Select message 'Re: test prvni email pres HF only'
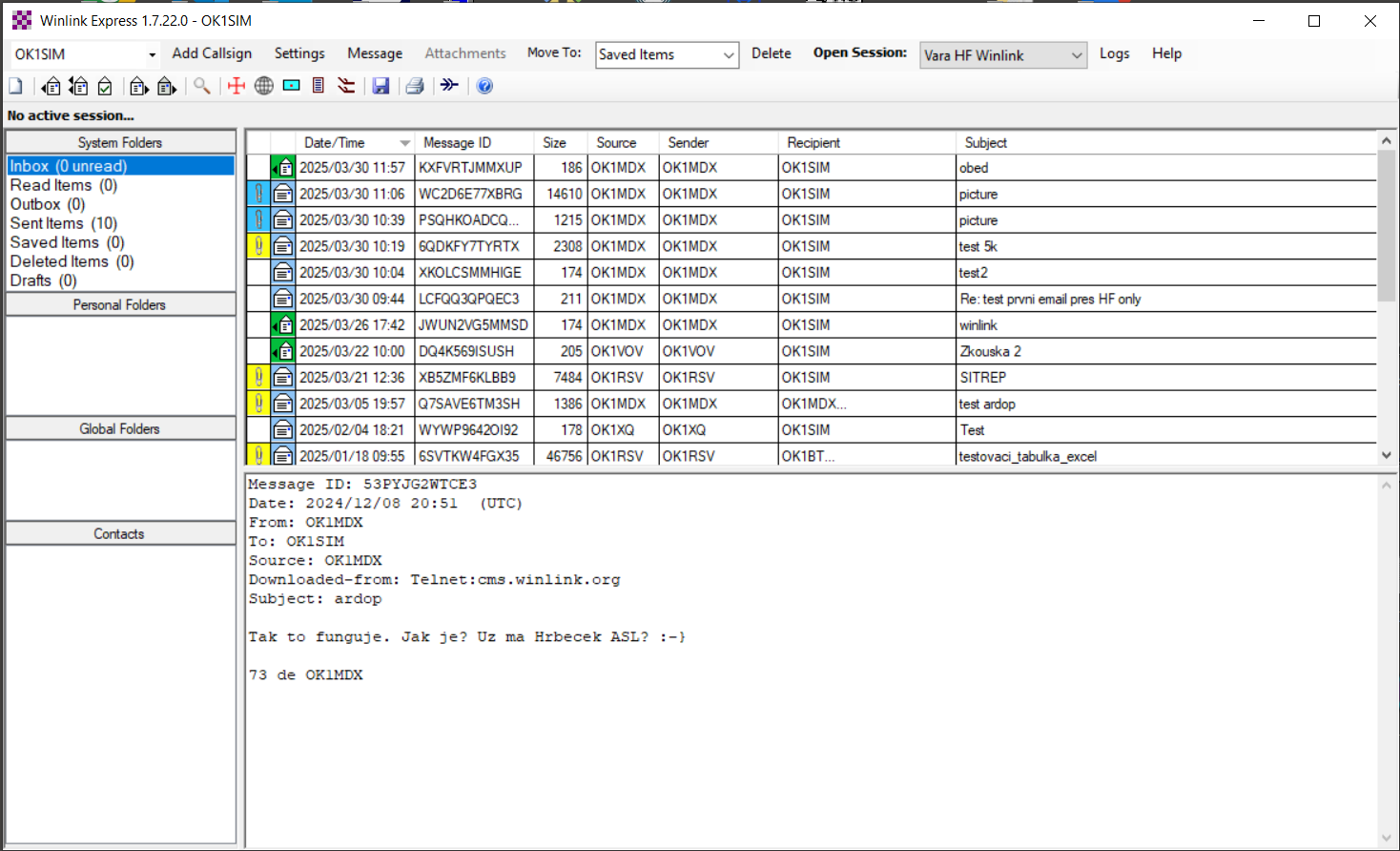 [812, 299]
